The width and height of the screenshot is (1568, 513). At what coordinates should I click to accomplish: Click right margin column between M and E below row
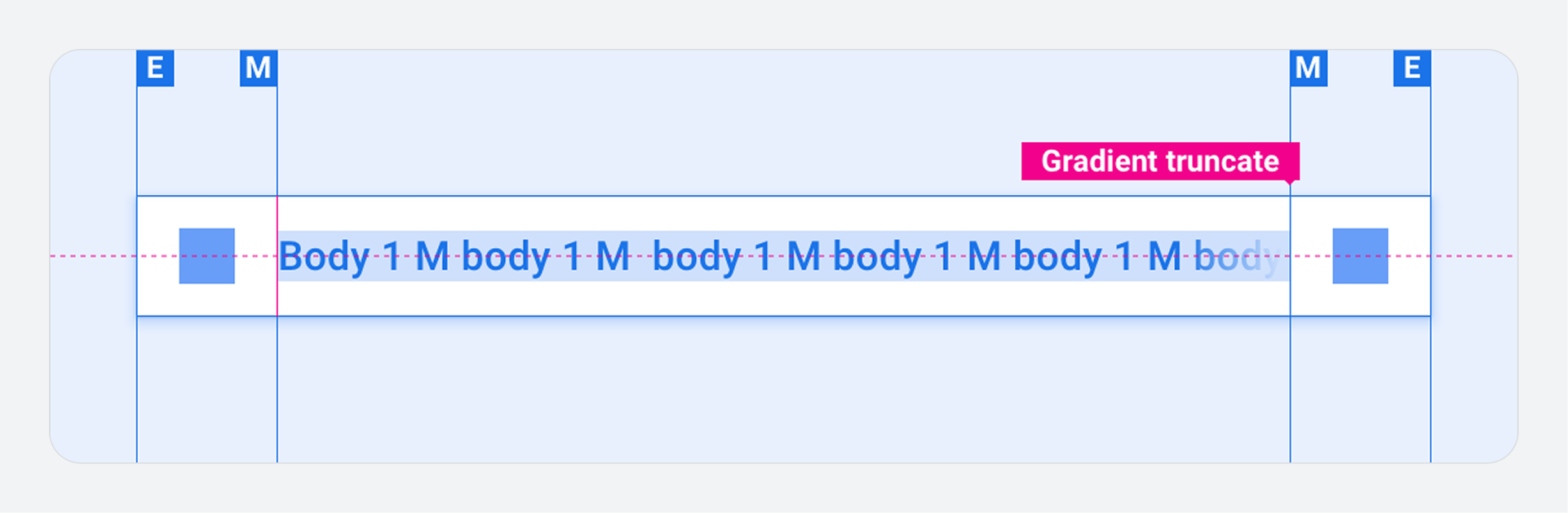coord(1360,389)
